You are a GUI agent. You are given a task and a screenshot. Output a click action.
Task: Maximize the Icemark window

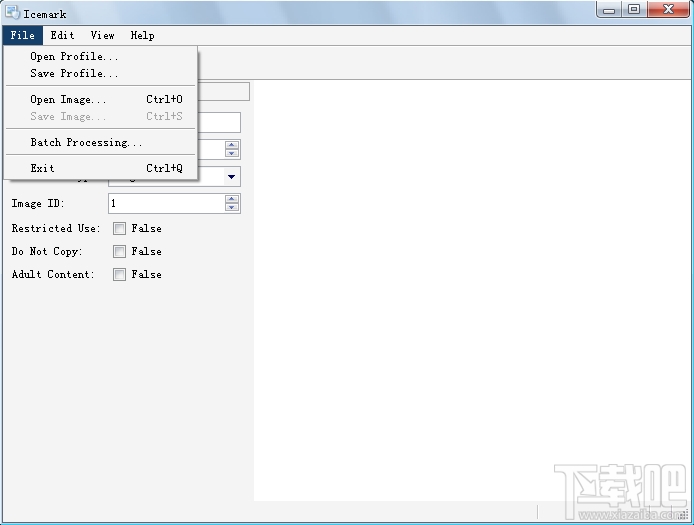pyautogui.click(x=634, y=10)
